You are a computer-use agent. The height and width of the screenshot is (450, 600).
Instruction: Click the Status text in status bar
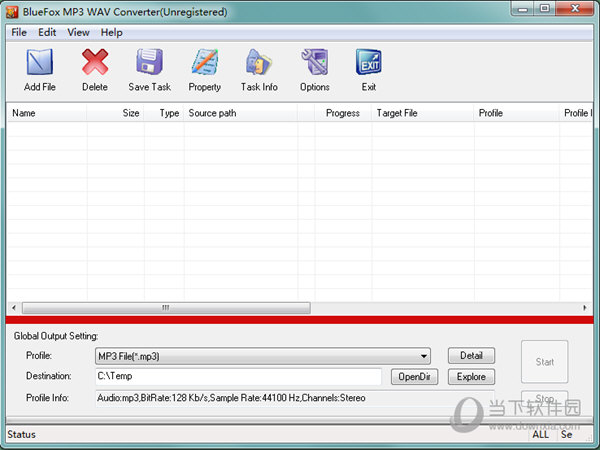click(x=21, y=435)
